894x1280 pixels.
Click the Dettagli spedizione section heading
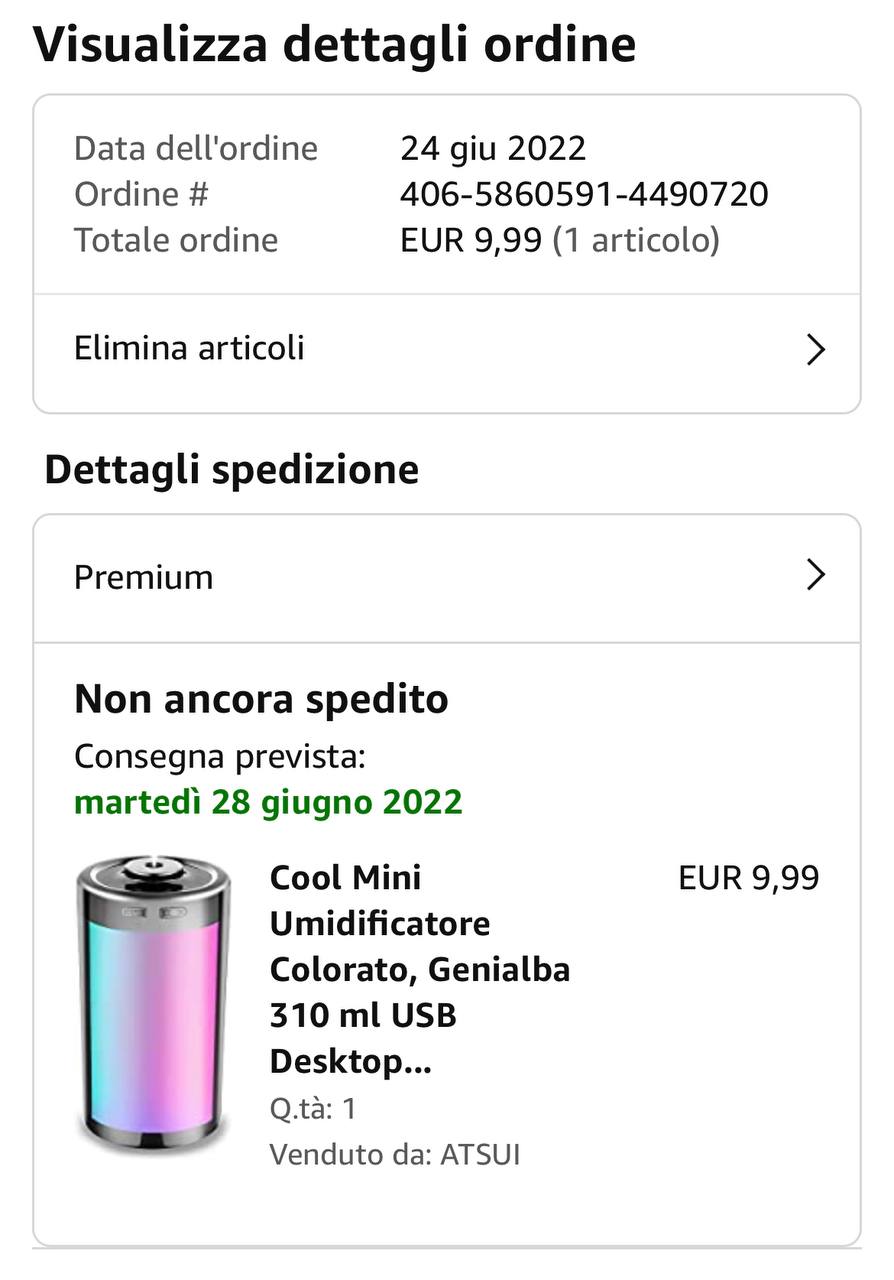tap(232, 469)
